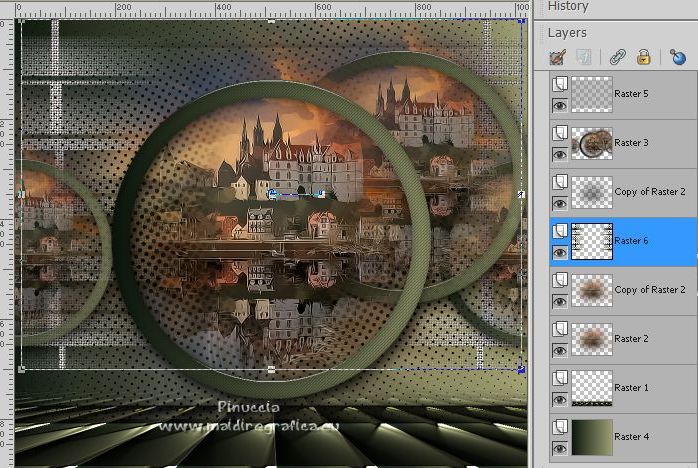The width and height of the screenshot is (698, 468).
Task: Click the raster layer type icon of Raster 3
Action: (x=560, y=133)
